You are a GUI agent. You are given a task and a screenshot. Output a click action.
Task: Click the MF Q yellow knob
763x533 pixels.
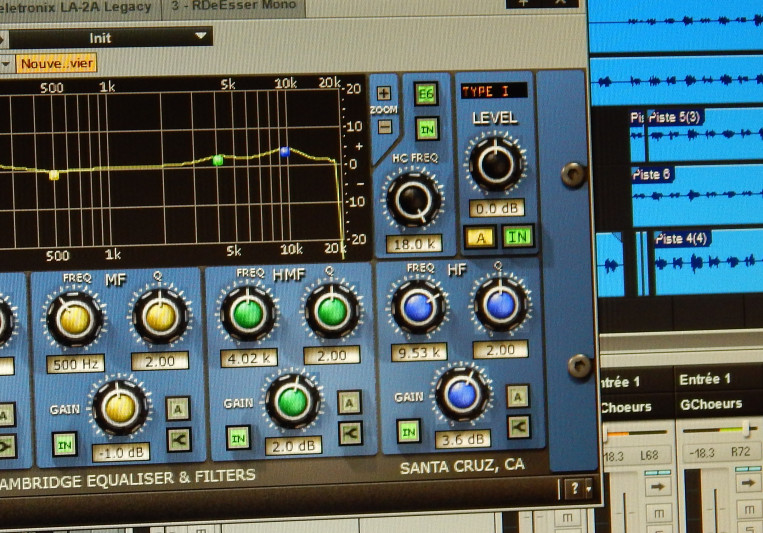click(x=160, y=316)
